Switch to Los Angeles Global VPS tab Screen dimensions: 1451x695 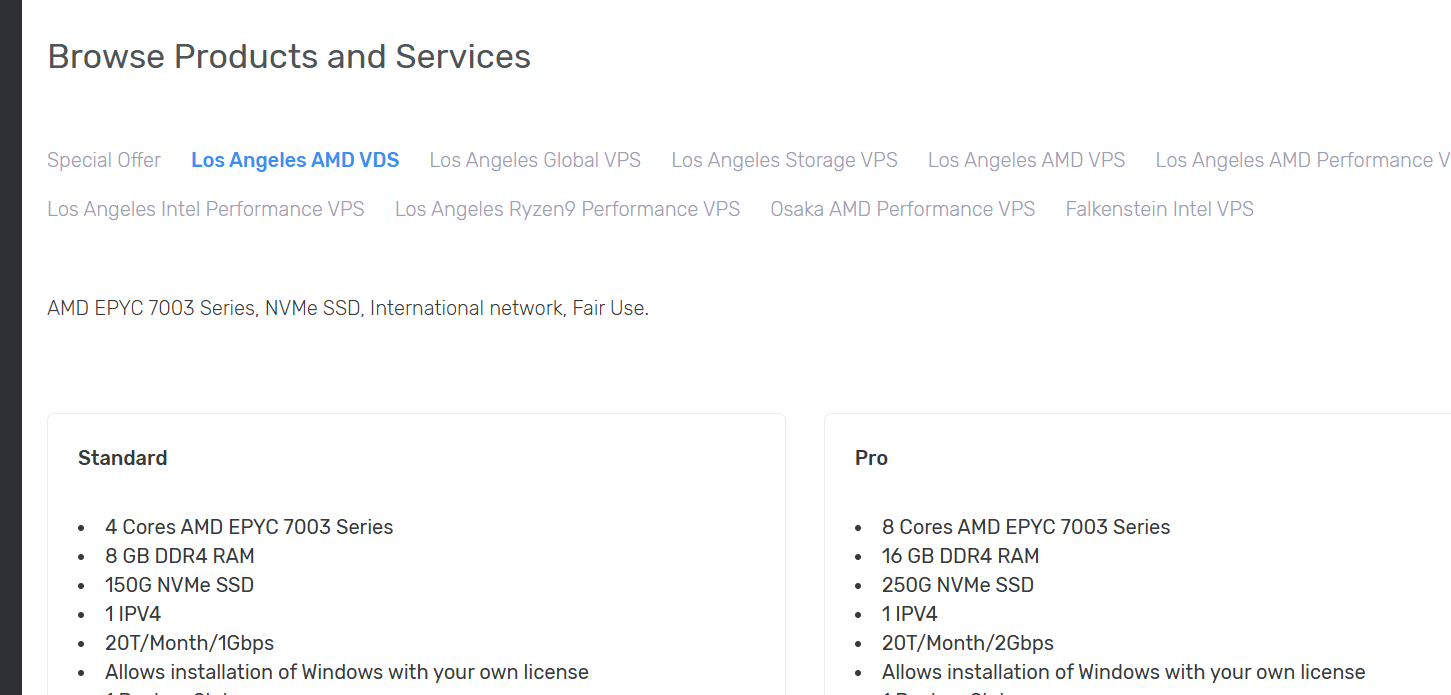coord(535,160)
